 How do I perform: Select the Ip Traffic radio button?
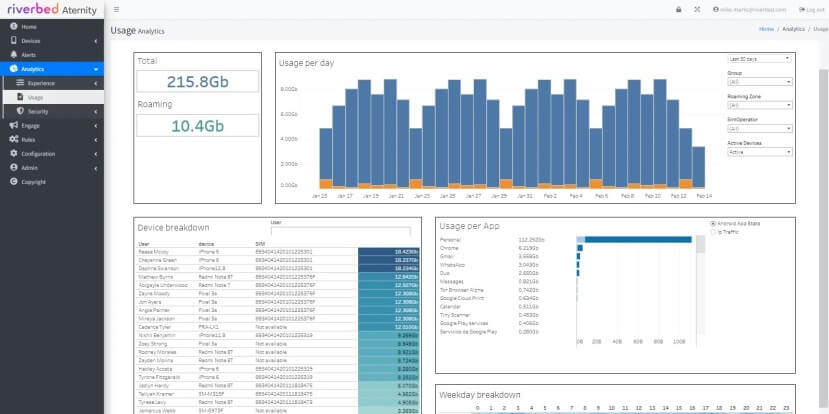pos(712,231)
